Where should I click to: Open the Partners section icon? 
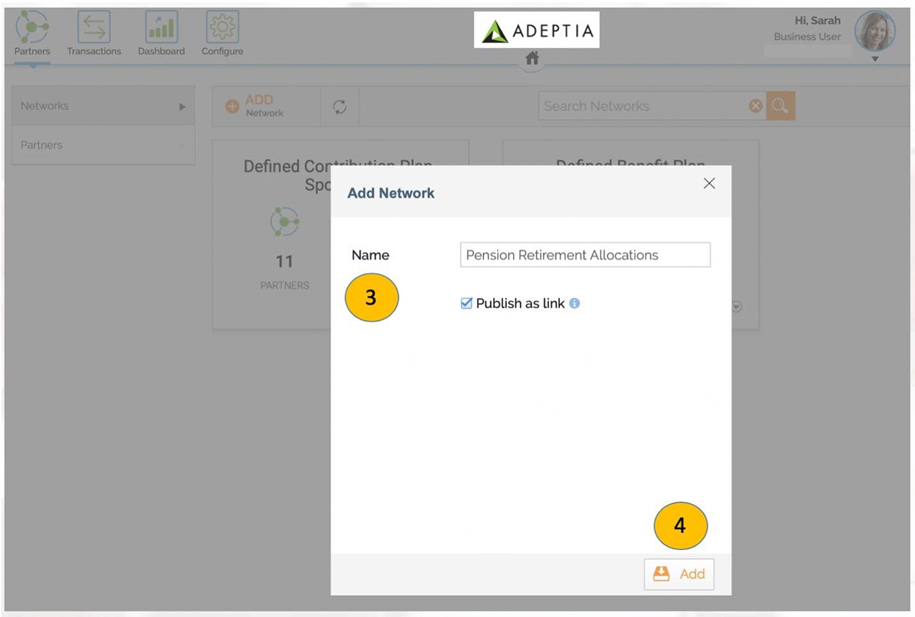(32, 26)
